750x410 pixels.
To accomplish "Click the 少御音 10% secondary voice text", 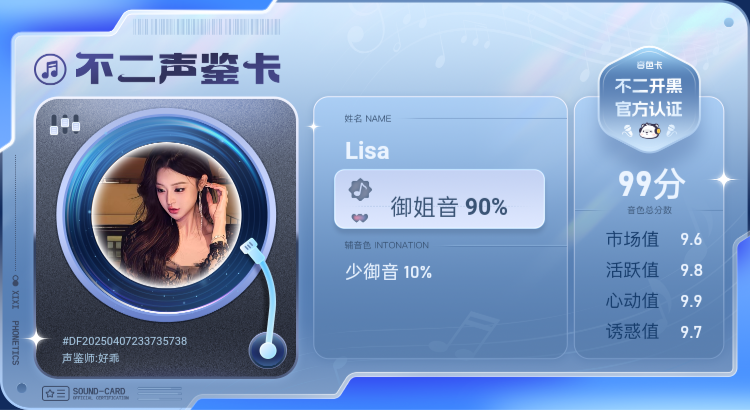I will (x=388, y=272).
